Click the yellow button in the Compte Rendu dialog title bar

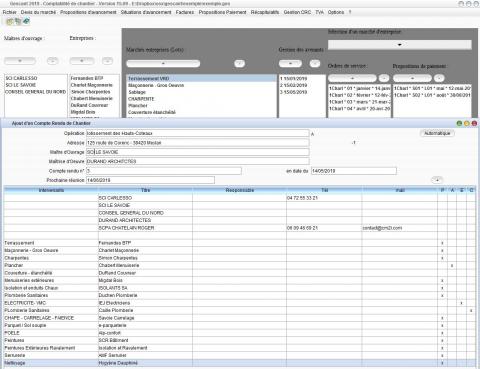point(467,123)
